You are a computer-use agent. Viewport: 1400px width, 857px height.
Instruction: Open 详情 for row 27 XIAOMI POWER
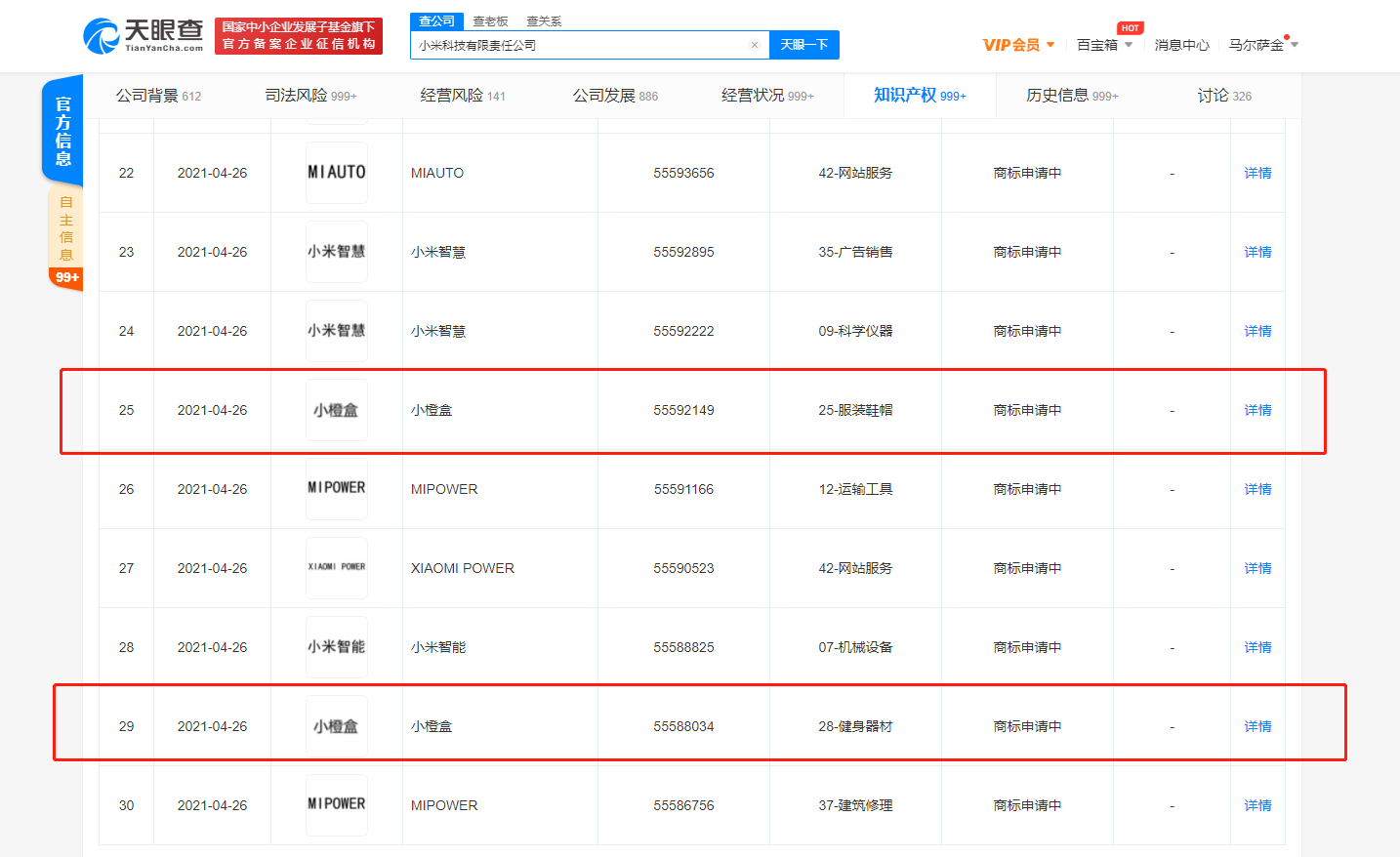(x=1257, y=568)
